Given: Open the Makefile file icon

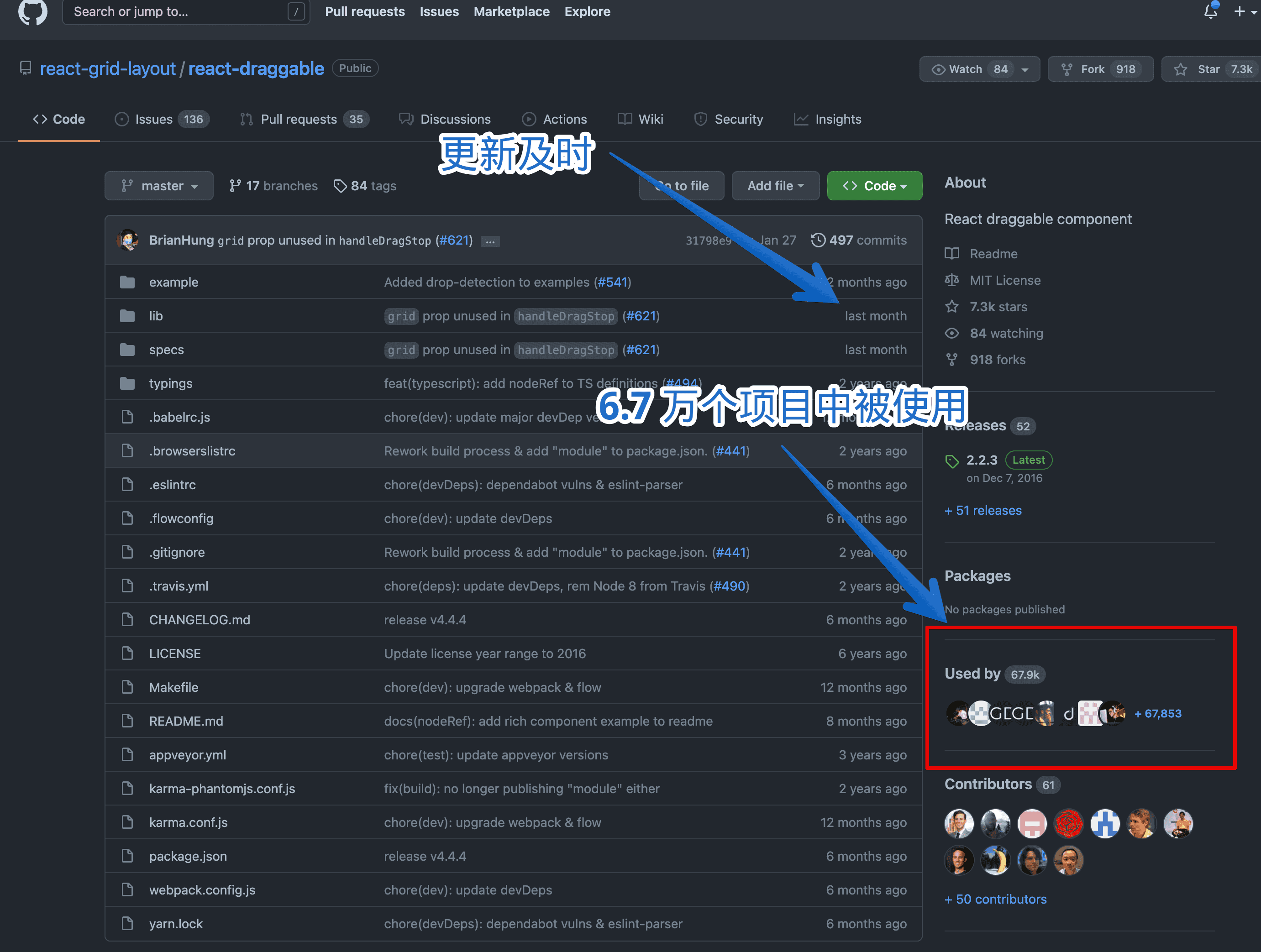Looking at the screenshot, I should [127, 687].
